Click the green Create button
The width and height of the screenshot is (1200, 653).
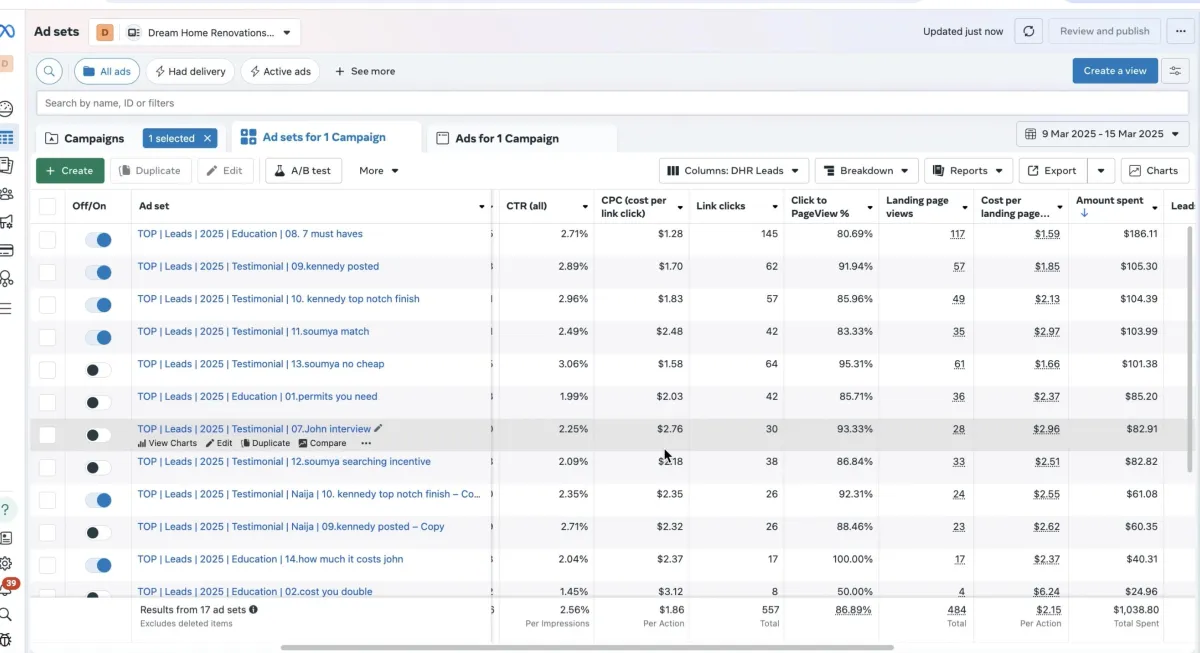(70, 171)
